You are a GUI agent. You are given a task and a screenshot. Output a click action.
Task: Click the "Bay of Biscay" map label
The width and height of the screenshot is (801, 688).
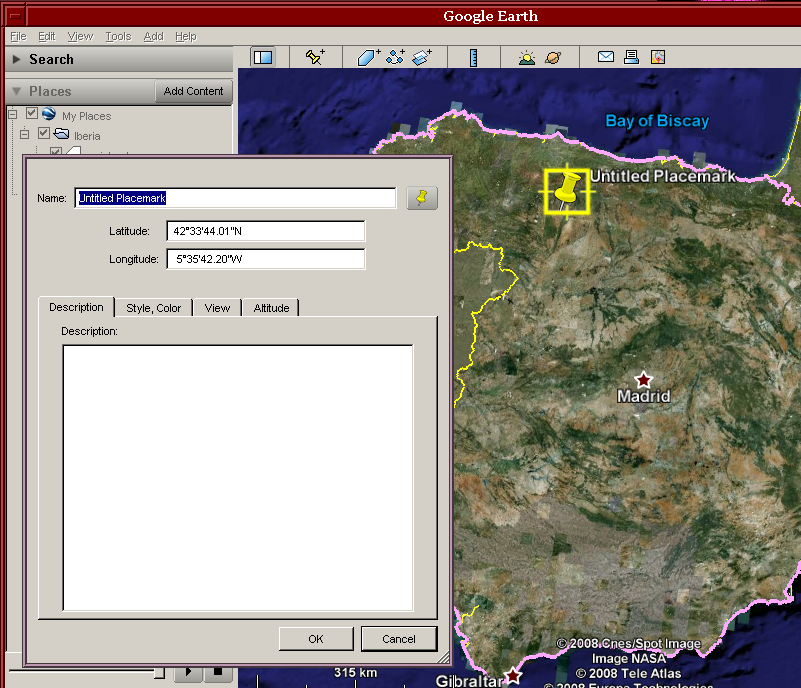pos(657,121)
